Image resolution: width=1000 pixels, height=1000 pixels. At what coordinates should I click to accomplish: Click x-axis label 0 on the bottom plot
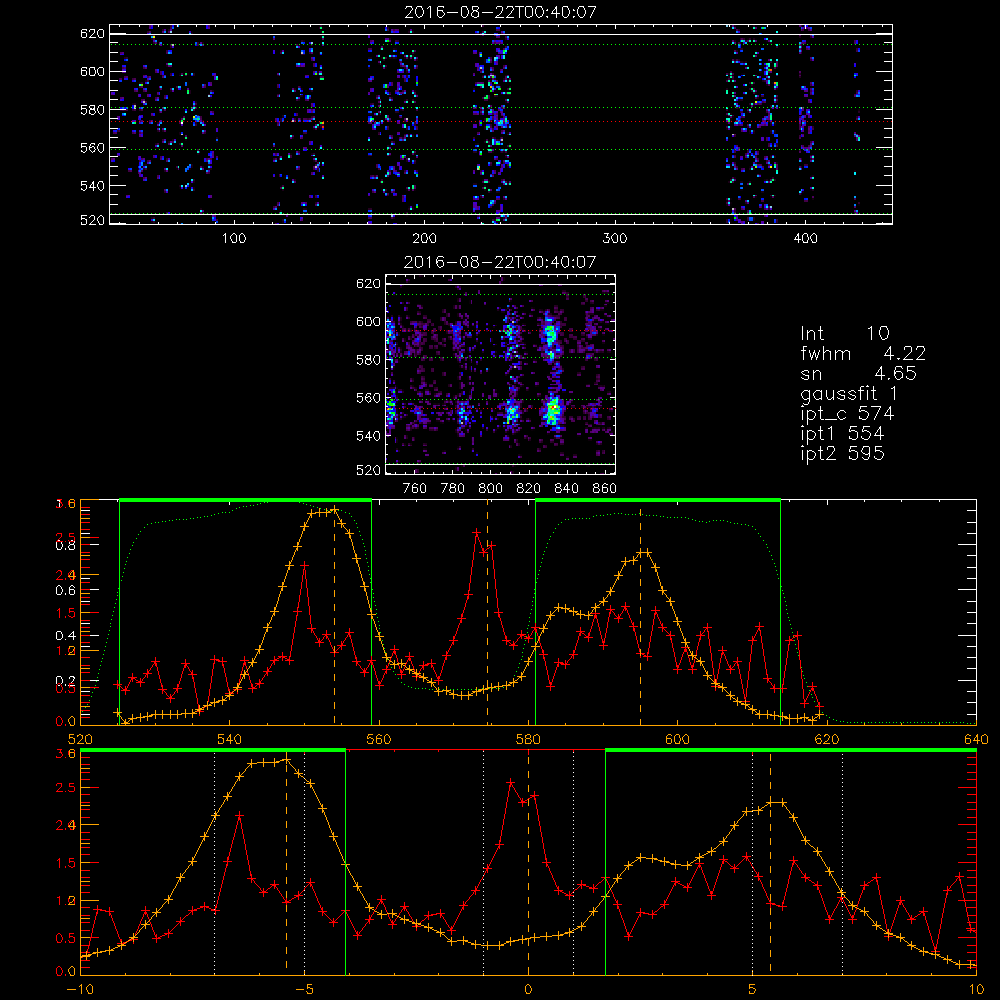528,990
